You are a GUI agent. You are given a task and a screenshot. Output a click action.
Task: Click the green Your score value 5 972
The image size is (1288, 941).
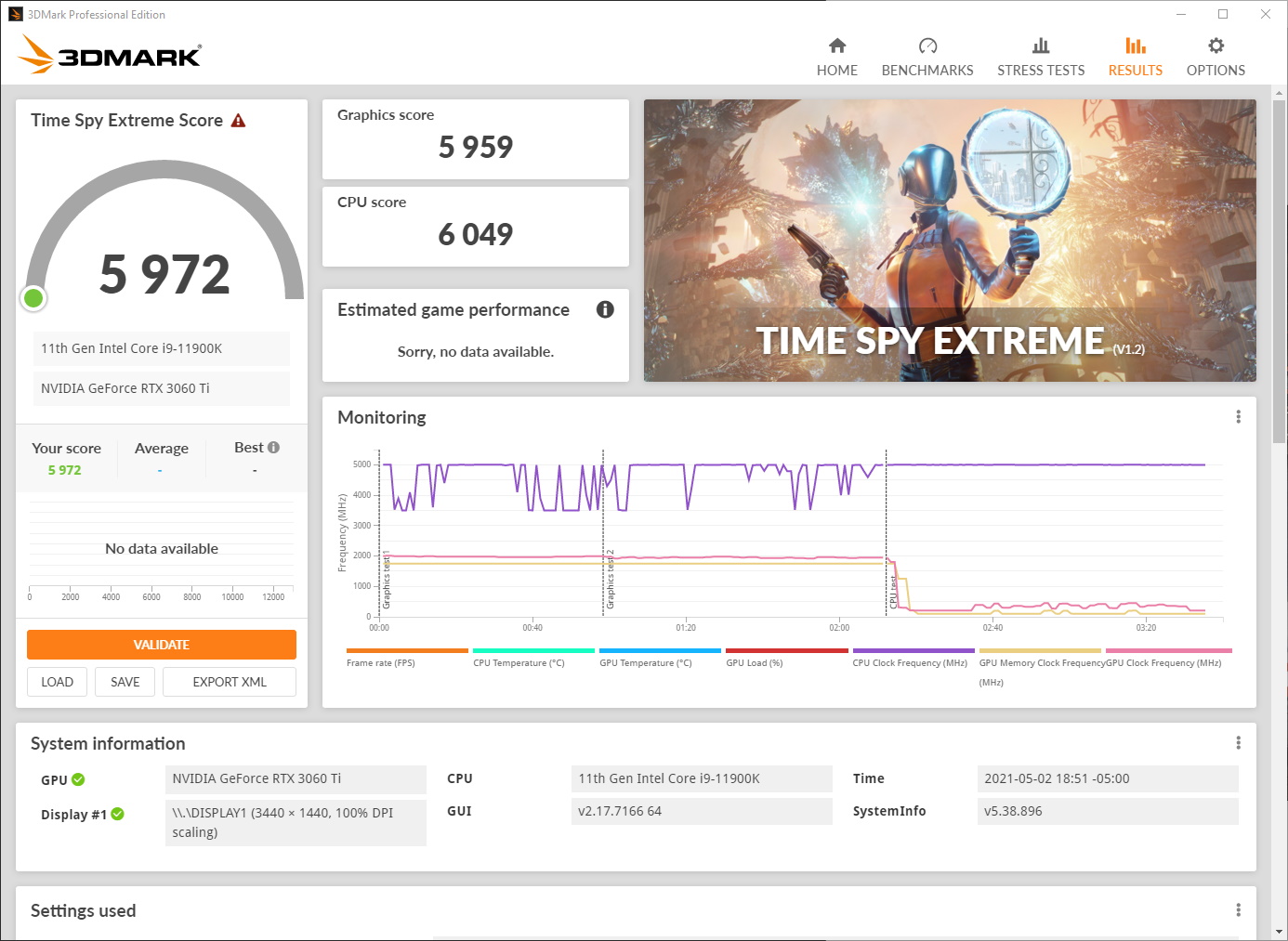point(65,470)
